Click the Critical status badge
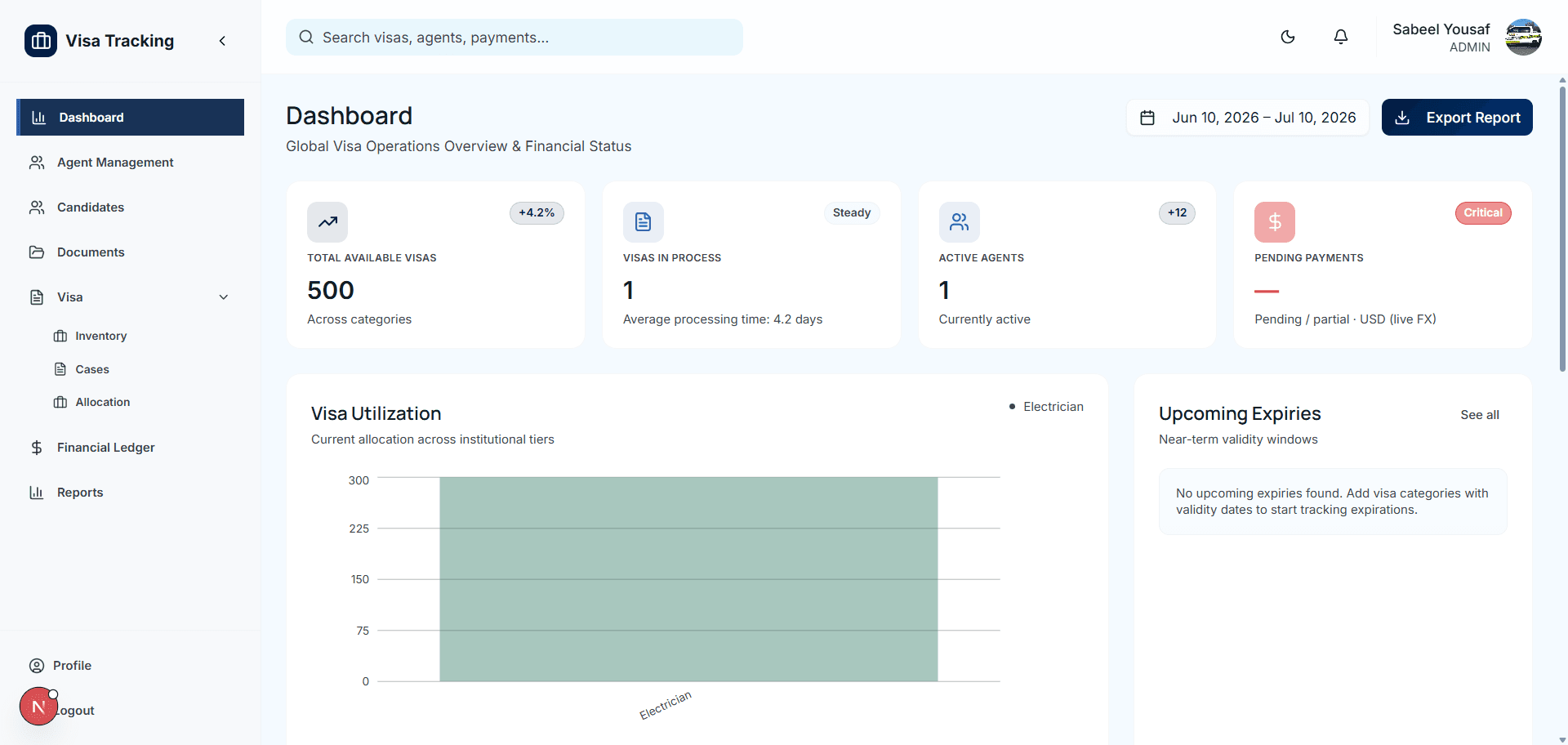The width and height of the screenshot is (1568, 745). pos(1483,212)
